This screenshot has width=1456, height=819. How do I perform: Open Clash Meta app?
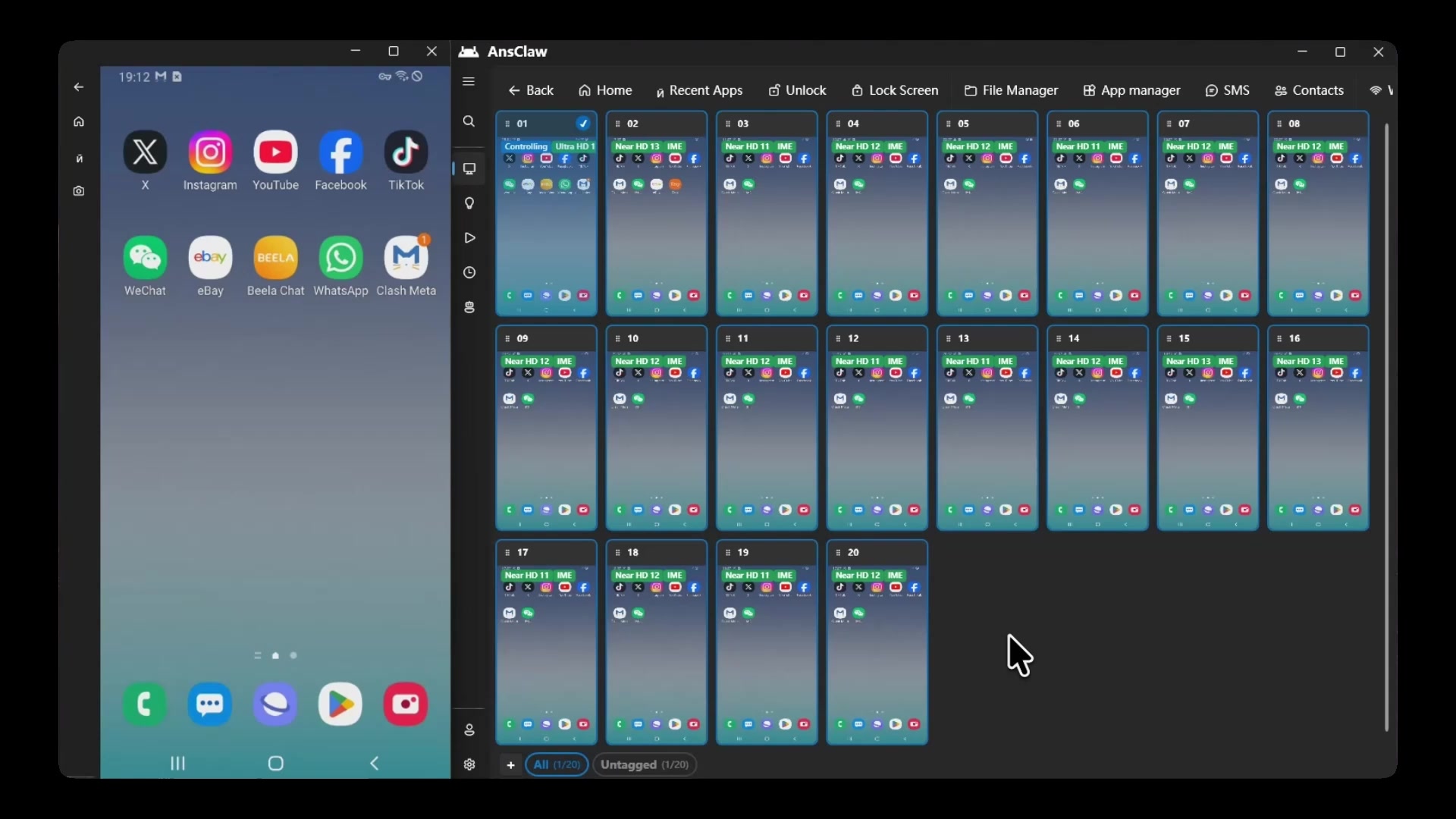pos(406,258)
